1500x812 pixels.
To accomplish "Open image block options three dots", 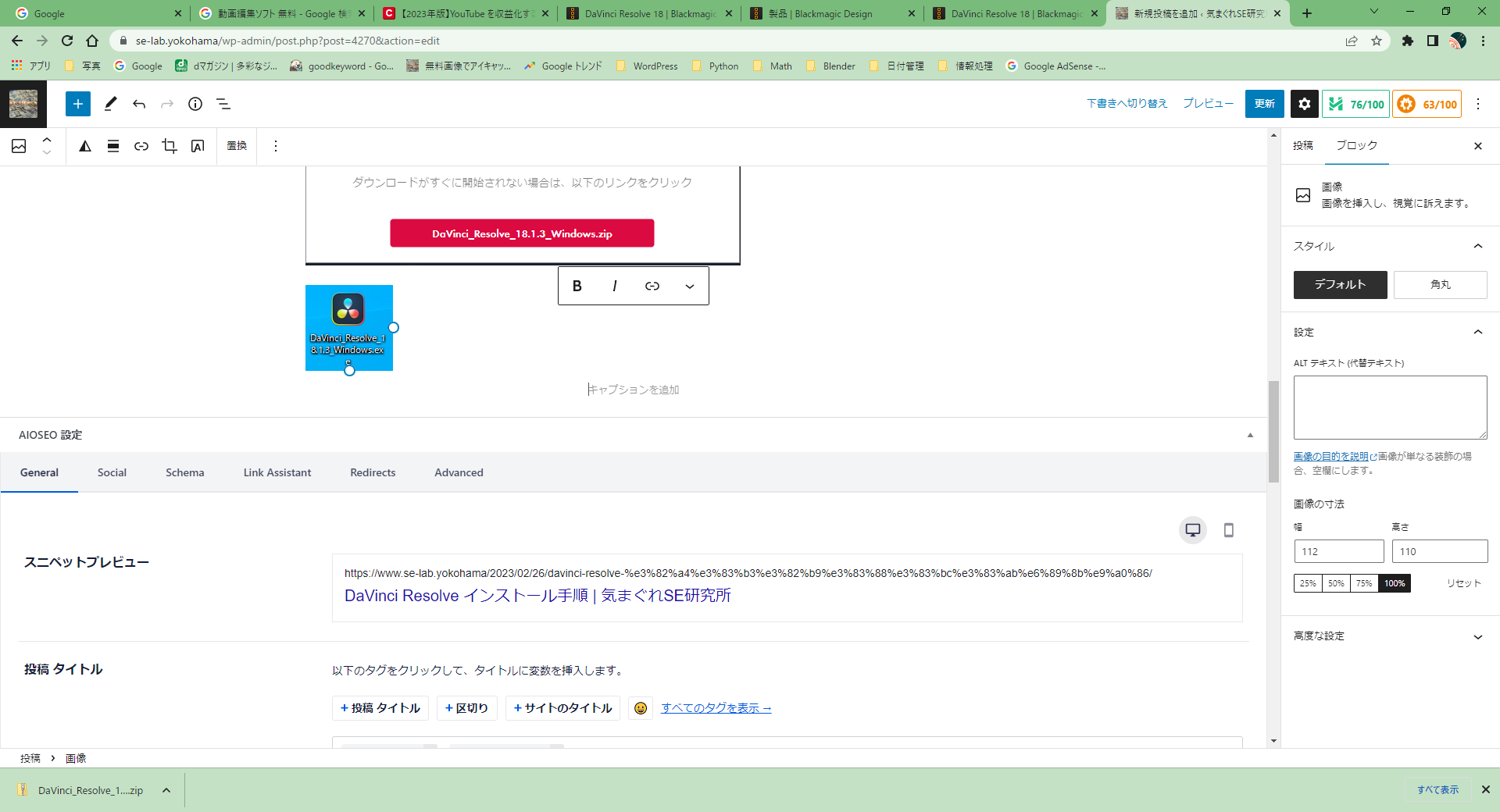I will pos(276,146).
